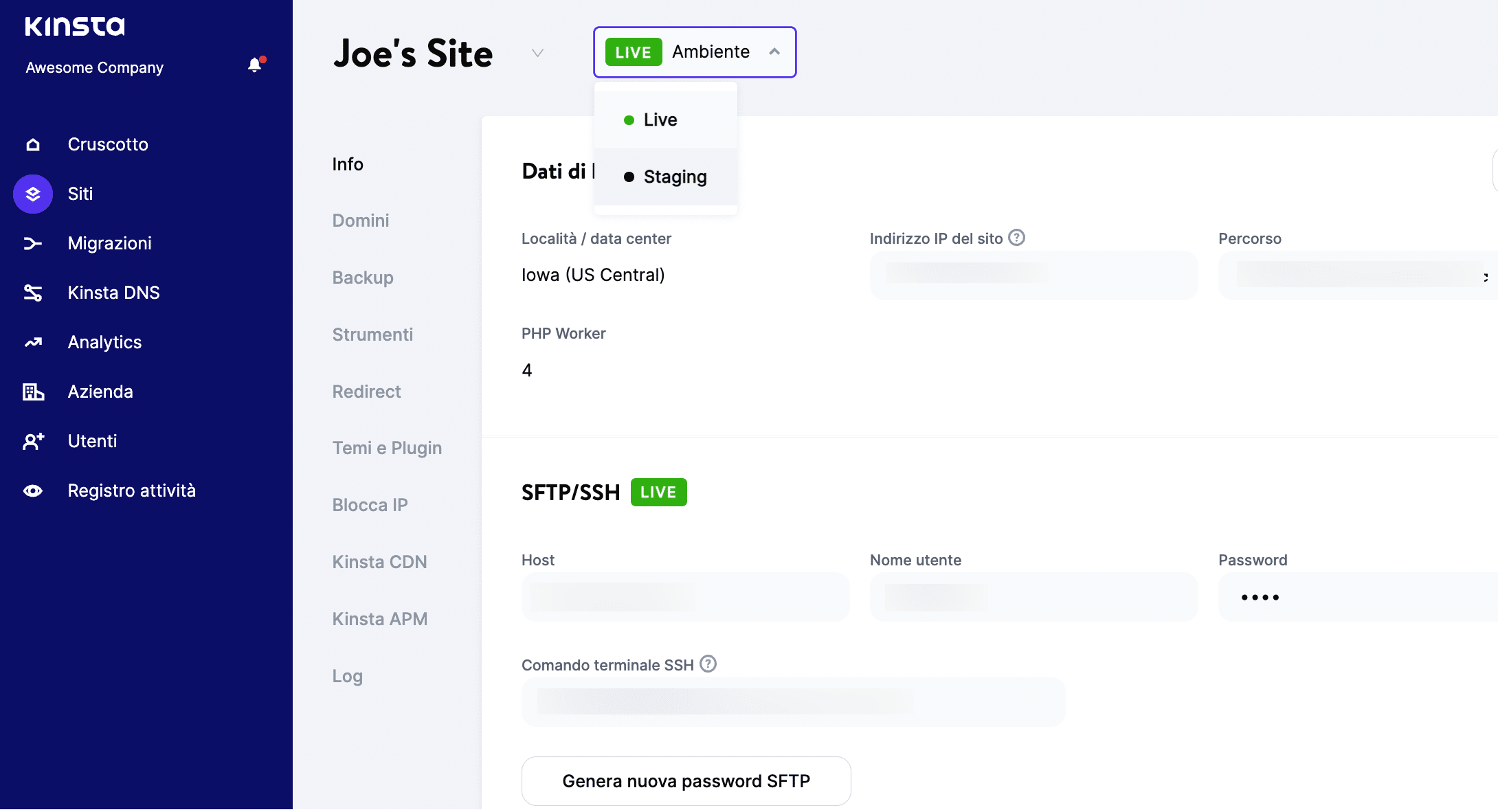Viewport: 1498px width, 812px height.
Task: Open the Temi e Plugin section
Action: (387, 447)
